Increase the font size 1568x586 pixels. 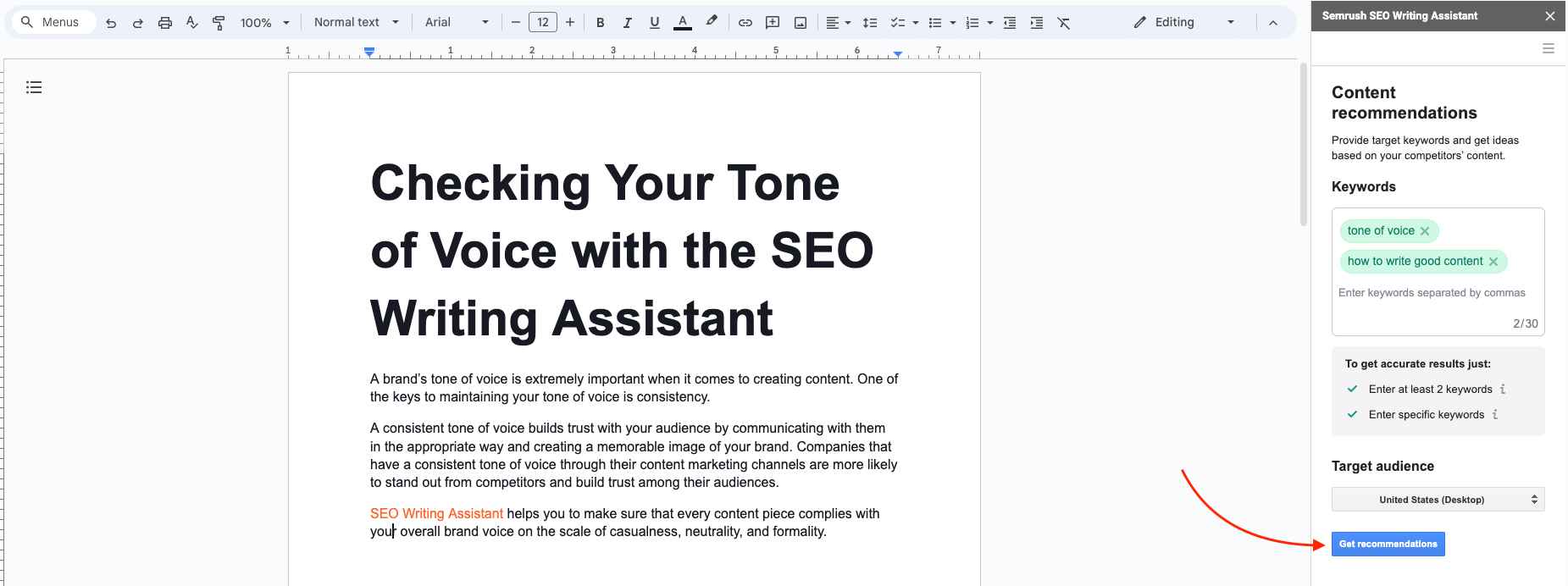570,22
